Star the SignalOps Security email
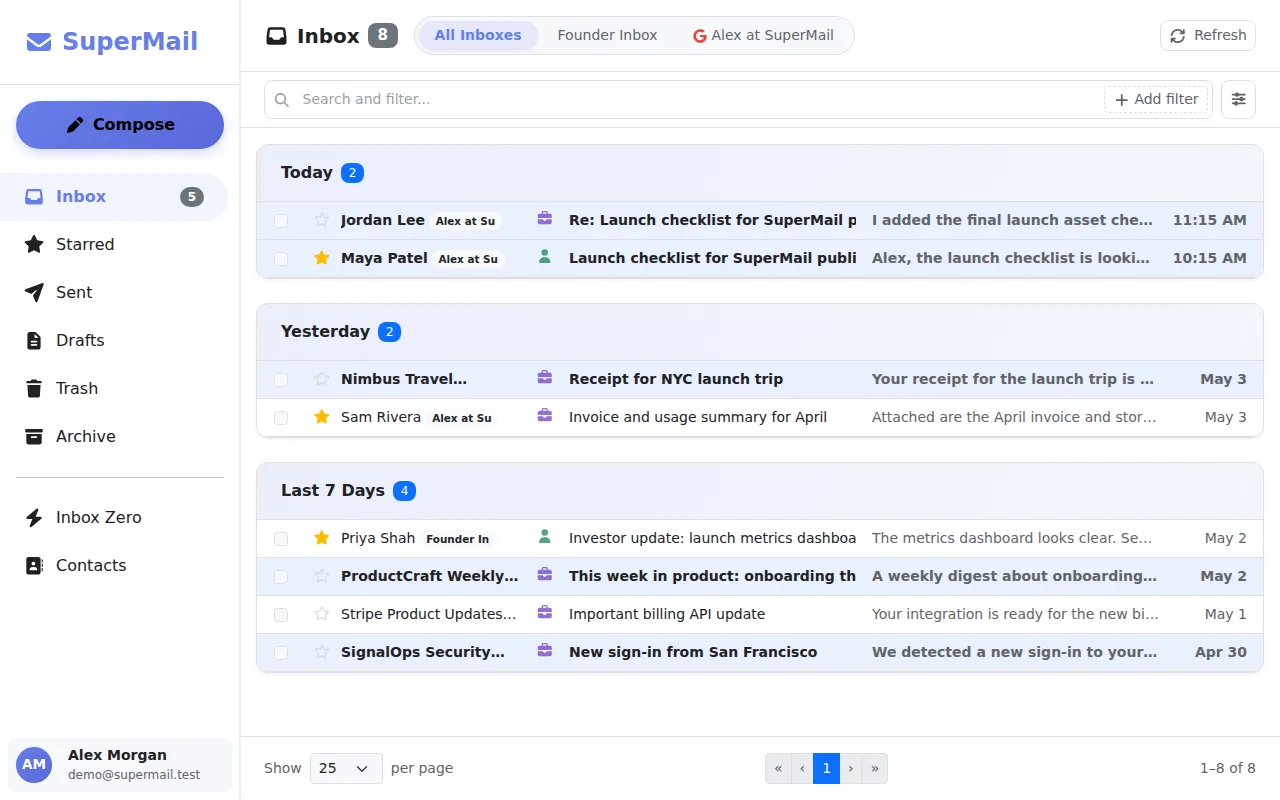Screen dimensions: 1280x800 321,652
